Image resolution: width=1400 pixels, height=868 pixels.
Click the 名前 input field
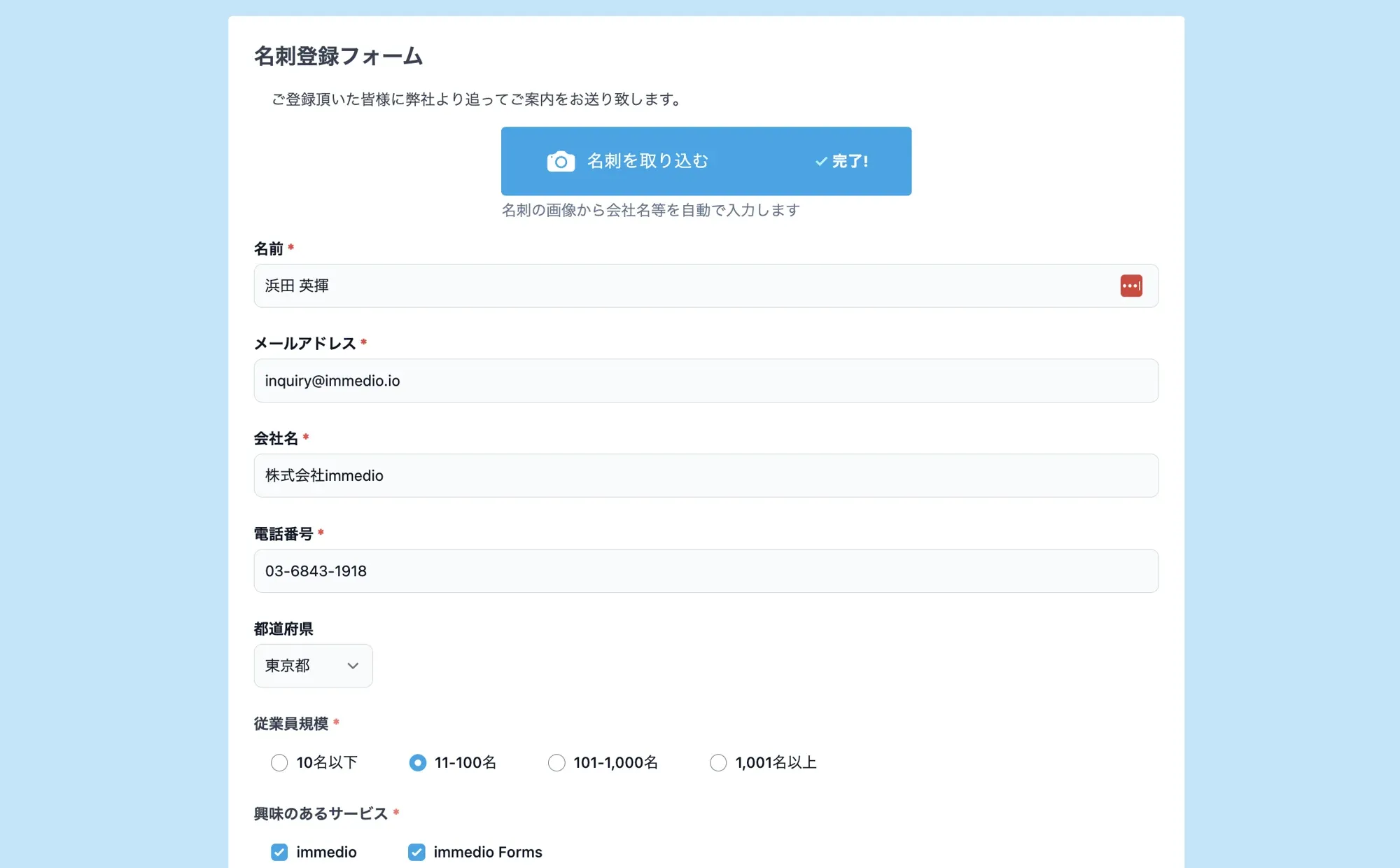click(x=686, y=286)
